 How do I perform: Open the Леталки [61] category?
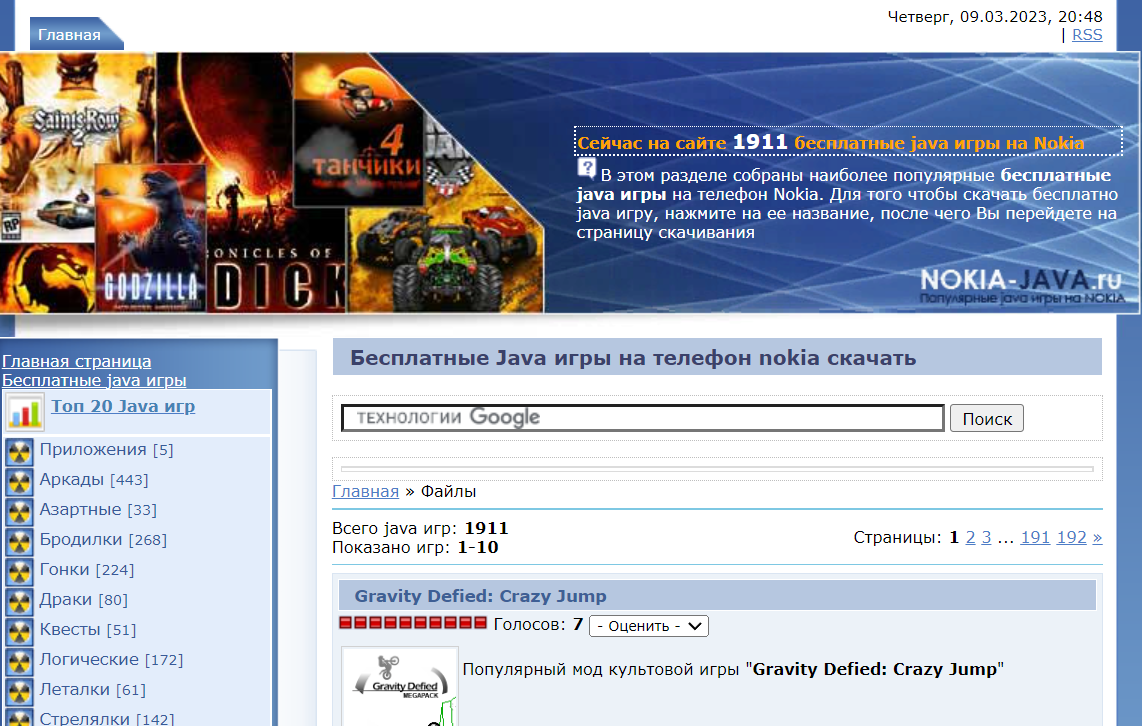pyautogui.click(x=92, y=688)
